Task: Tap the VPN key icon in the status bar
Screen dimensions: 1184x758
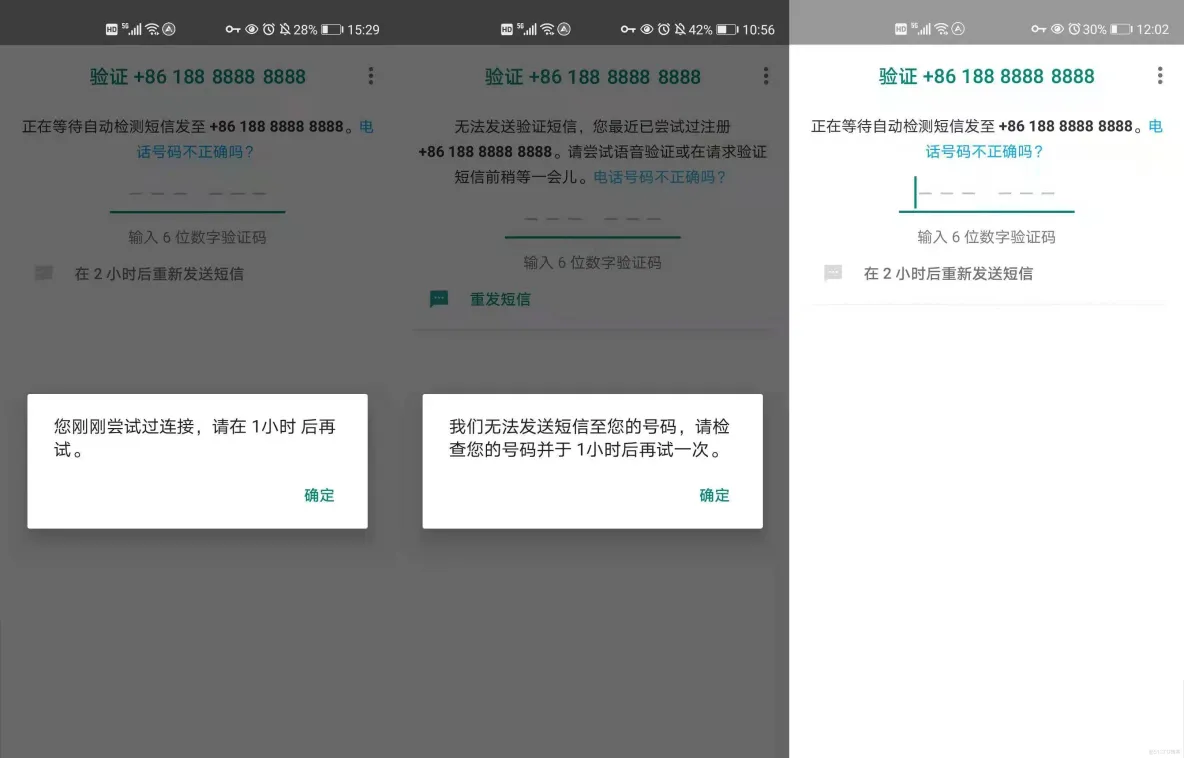Action: click(x=232, y=29)
